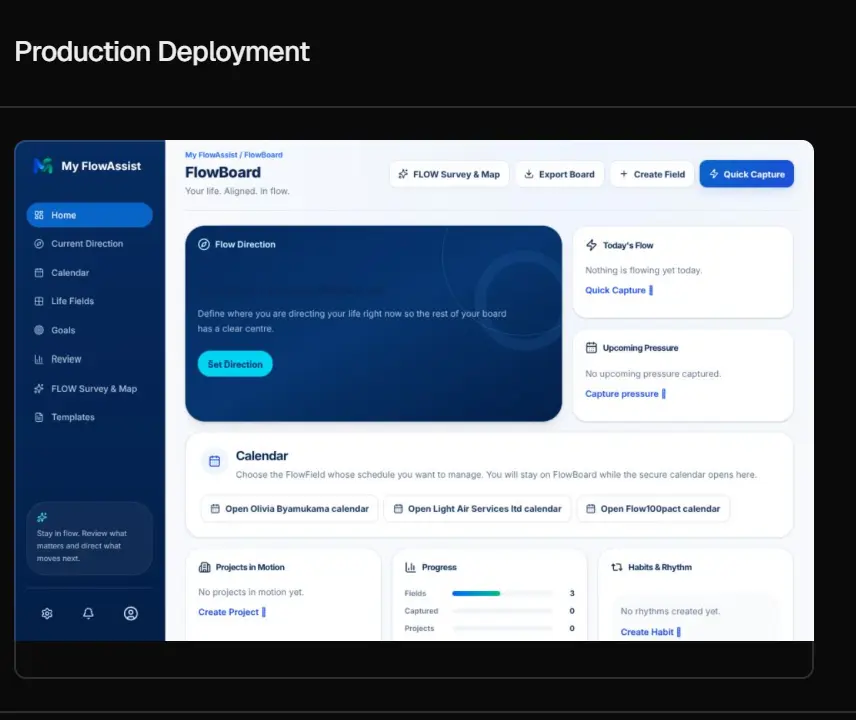Click the Fields progress bar

[502, 593]
